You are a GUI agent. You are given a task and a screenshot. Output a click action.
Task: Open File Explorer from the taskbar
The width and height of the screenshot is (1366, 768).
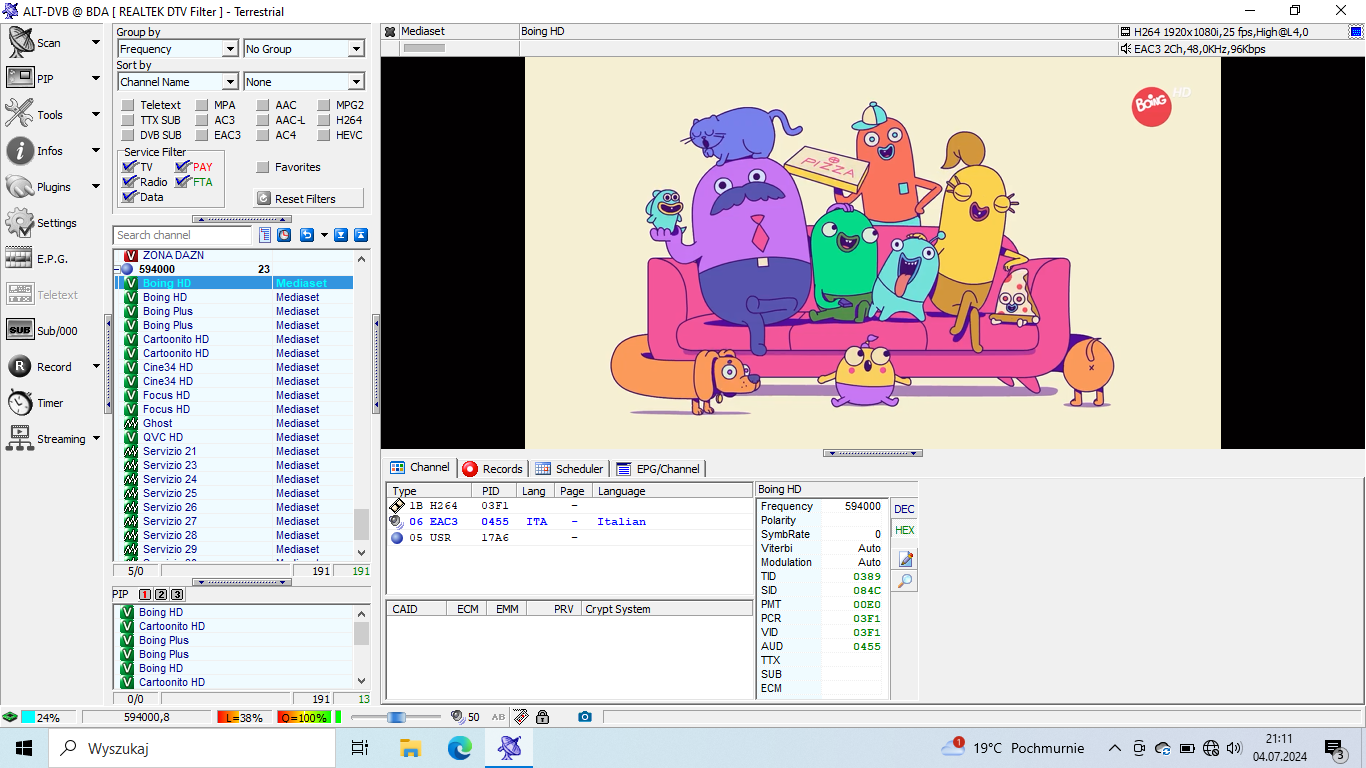[410, 747]
